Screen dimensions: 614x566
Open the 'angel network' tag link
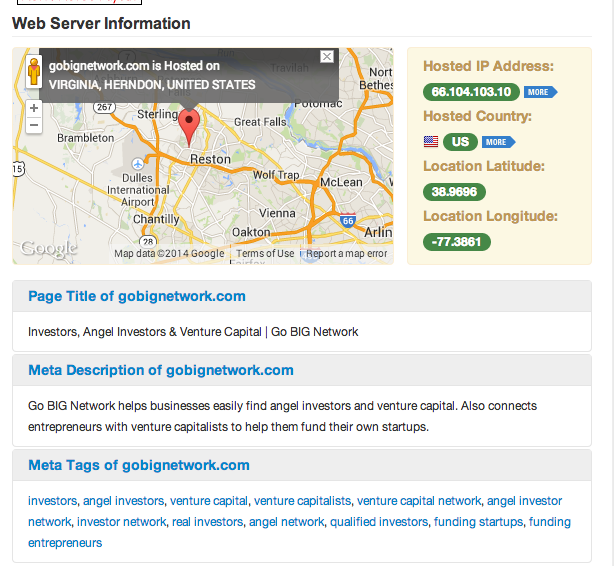coord(287,522)
